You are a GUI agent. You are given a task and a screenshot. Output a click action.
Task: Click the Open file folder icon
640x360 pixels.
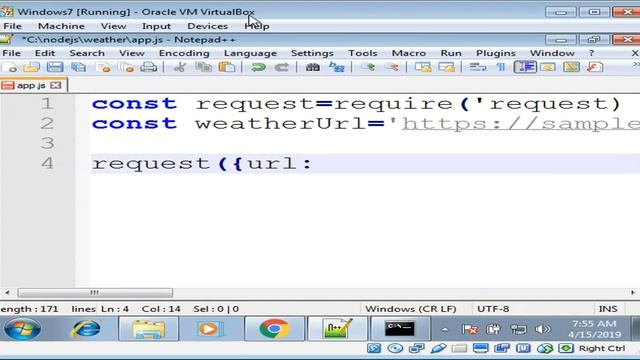(32, 67)
